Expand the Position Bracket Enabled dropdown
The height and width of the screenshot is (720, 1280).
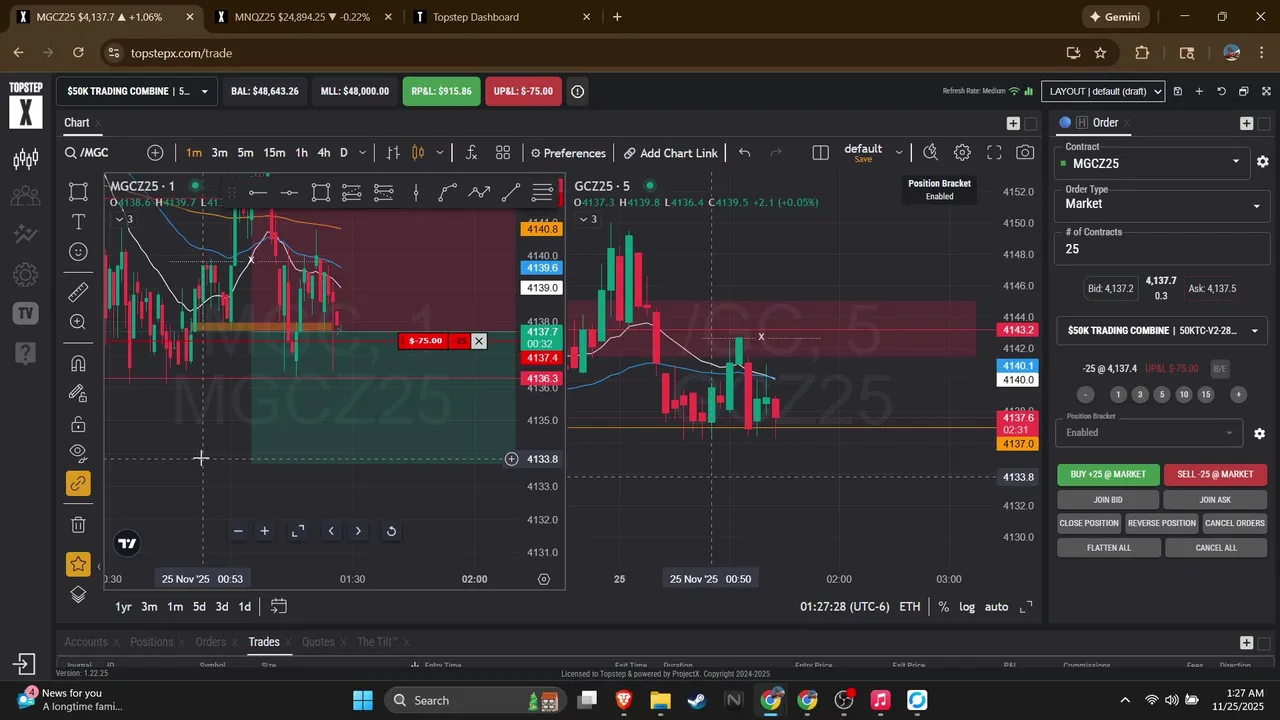(1149, 433)
